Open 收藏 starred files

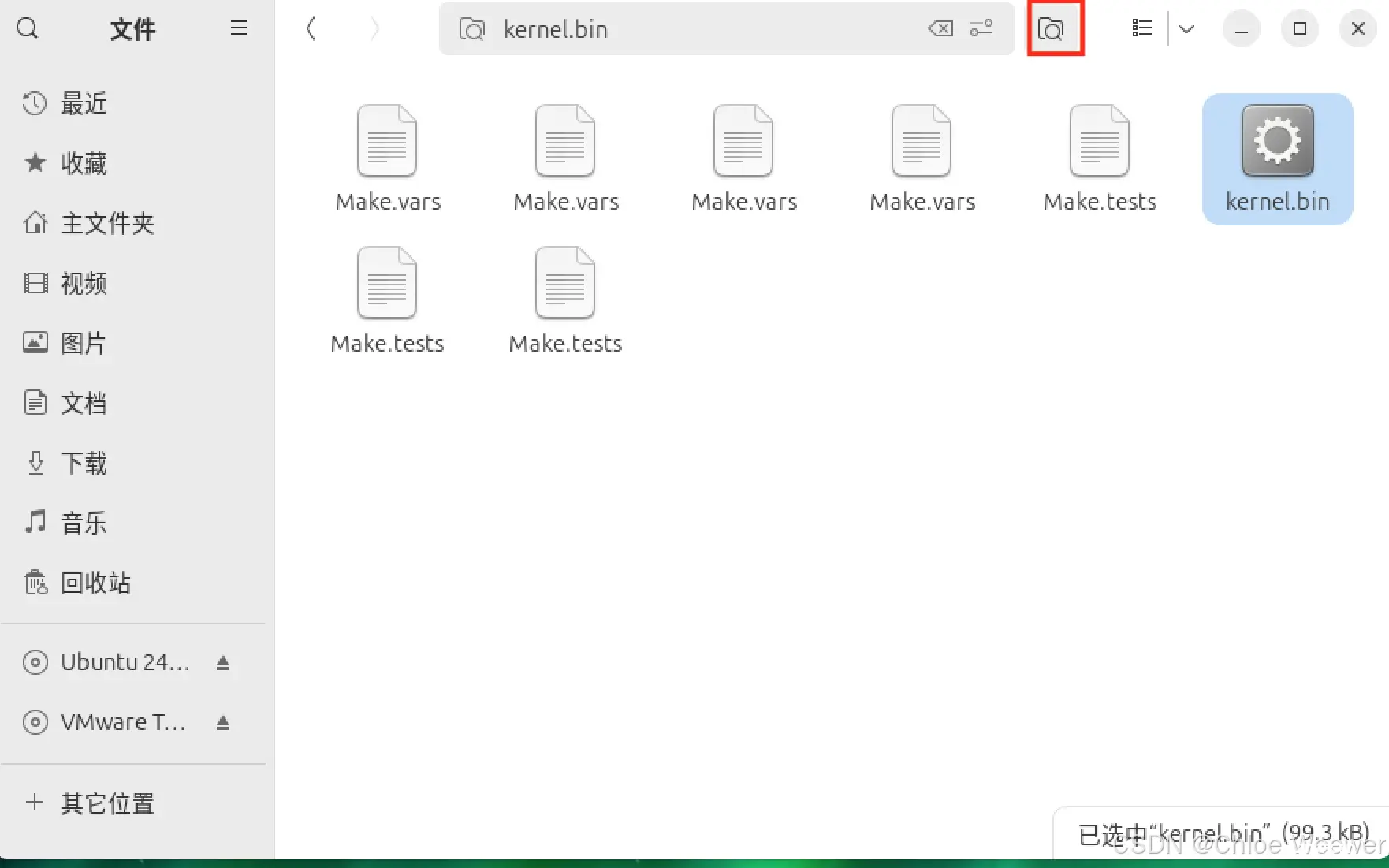[x=137, y=163]
